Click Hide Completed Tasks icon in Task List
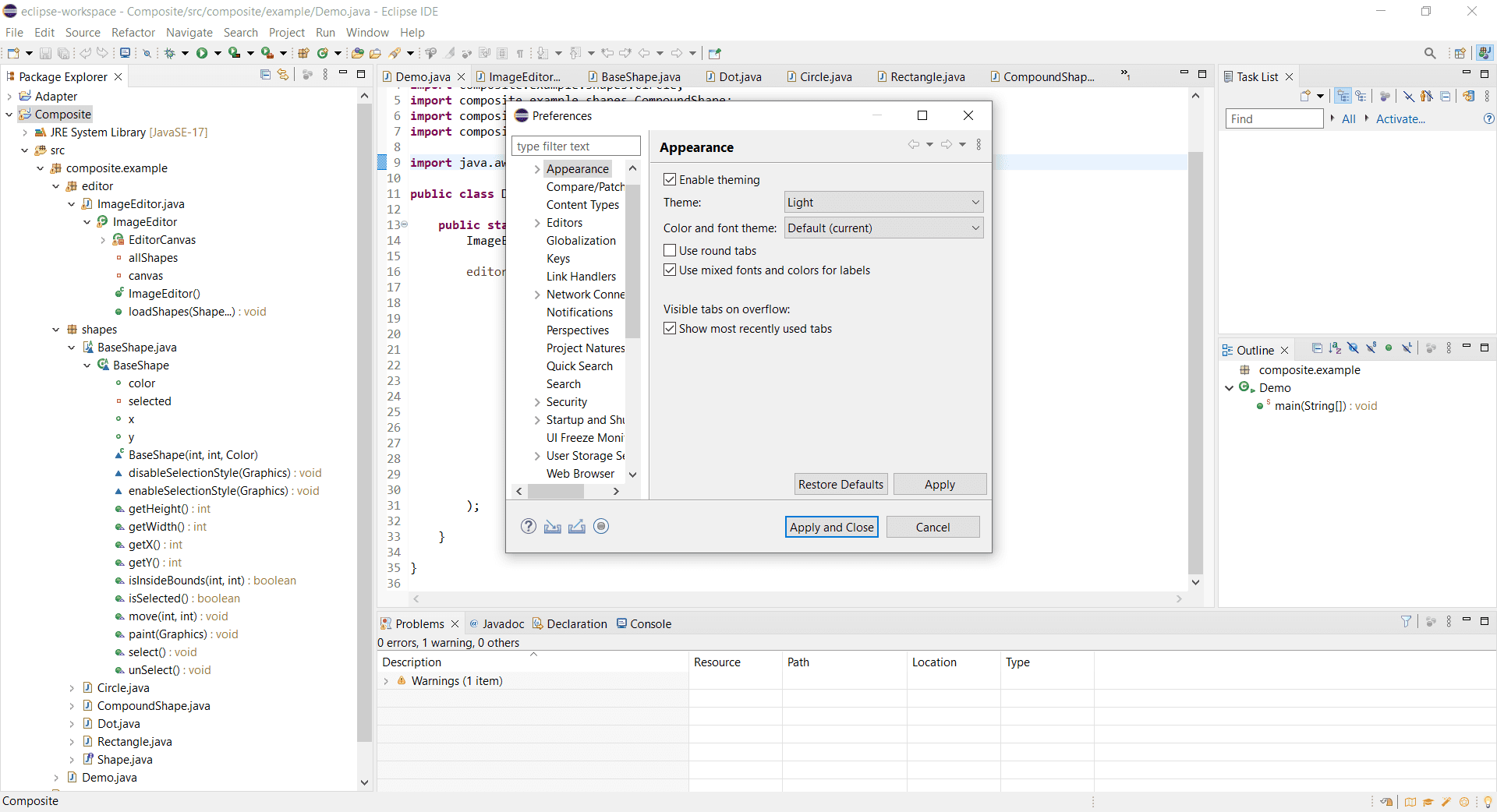 pyautogui.click(x=1409, y=96)
